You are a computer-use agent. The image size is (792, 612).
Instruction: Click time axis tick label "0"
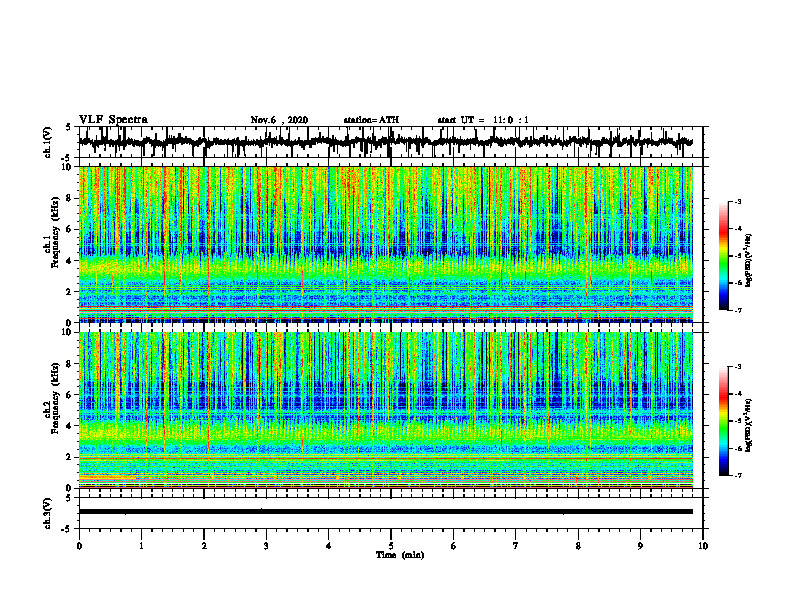(x=79, y=546)
